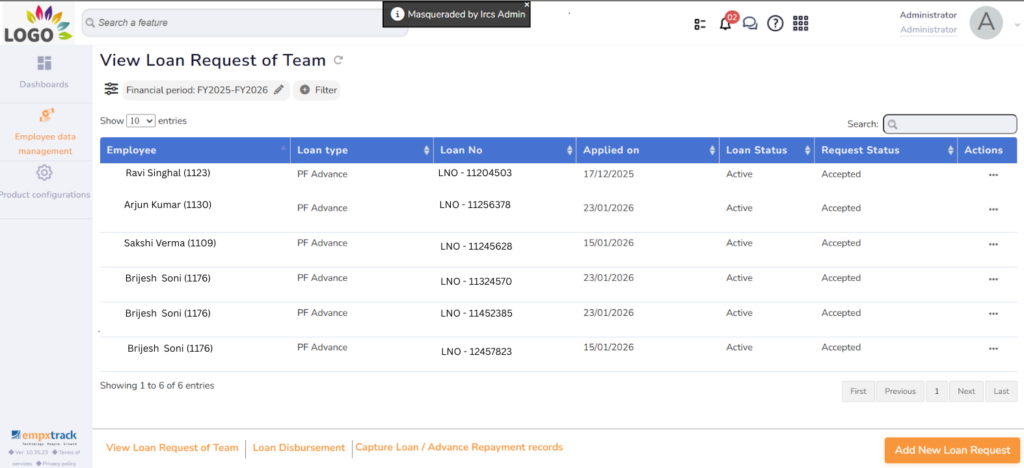1024x468 pixels.
Task: Go to the Next page of entries
Action: (x=965, y=391)
